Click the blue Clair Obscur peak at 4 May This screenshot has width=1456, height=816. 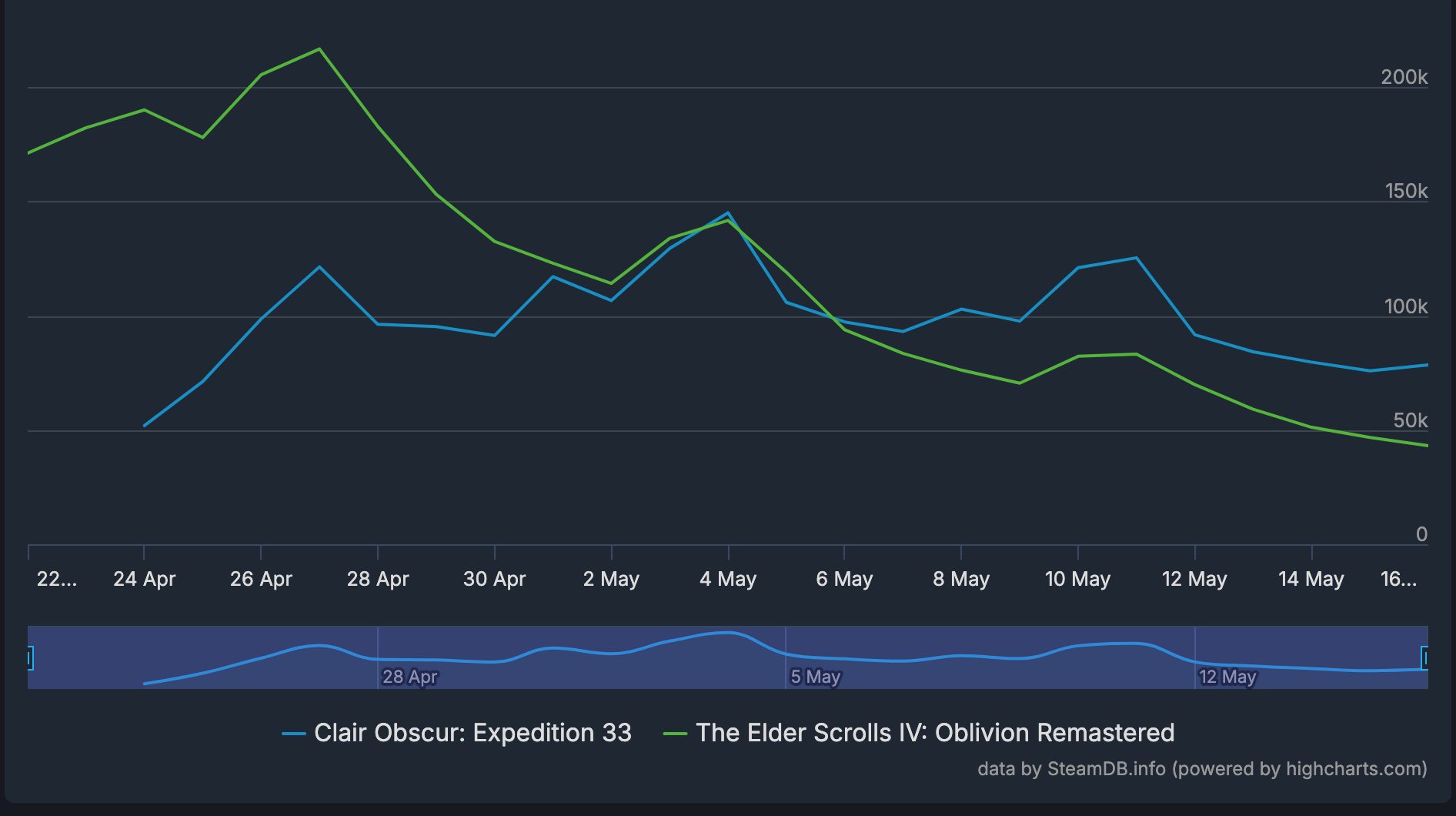click(x=728, y=213)
